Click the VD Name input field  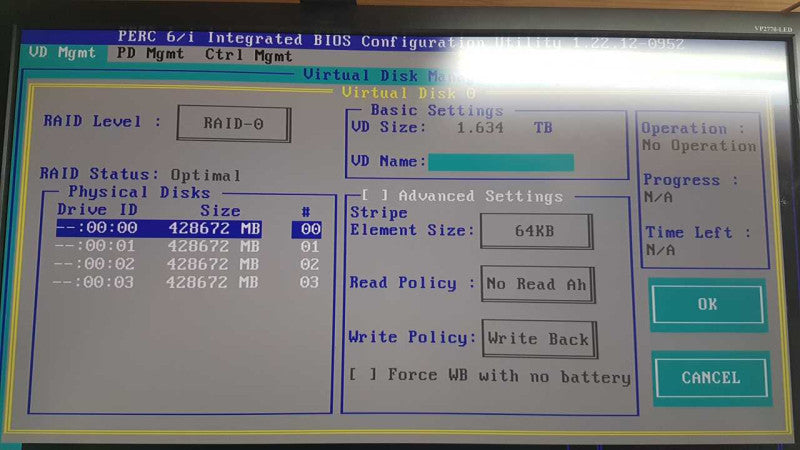pos(501,162)
